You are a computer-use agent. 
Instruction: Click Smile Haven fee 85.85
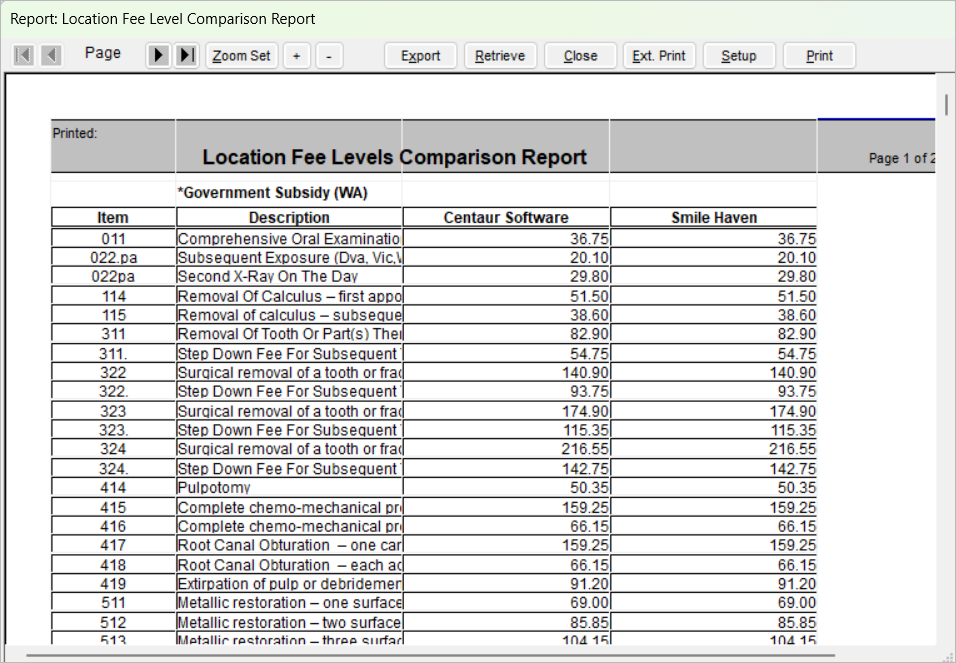click(x=797, y=622)
